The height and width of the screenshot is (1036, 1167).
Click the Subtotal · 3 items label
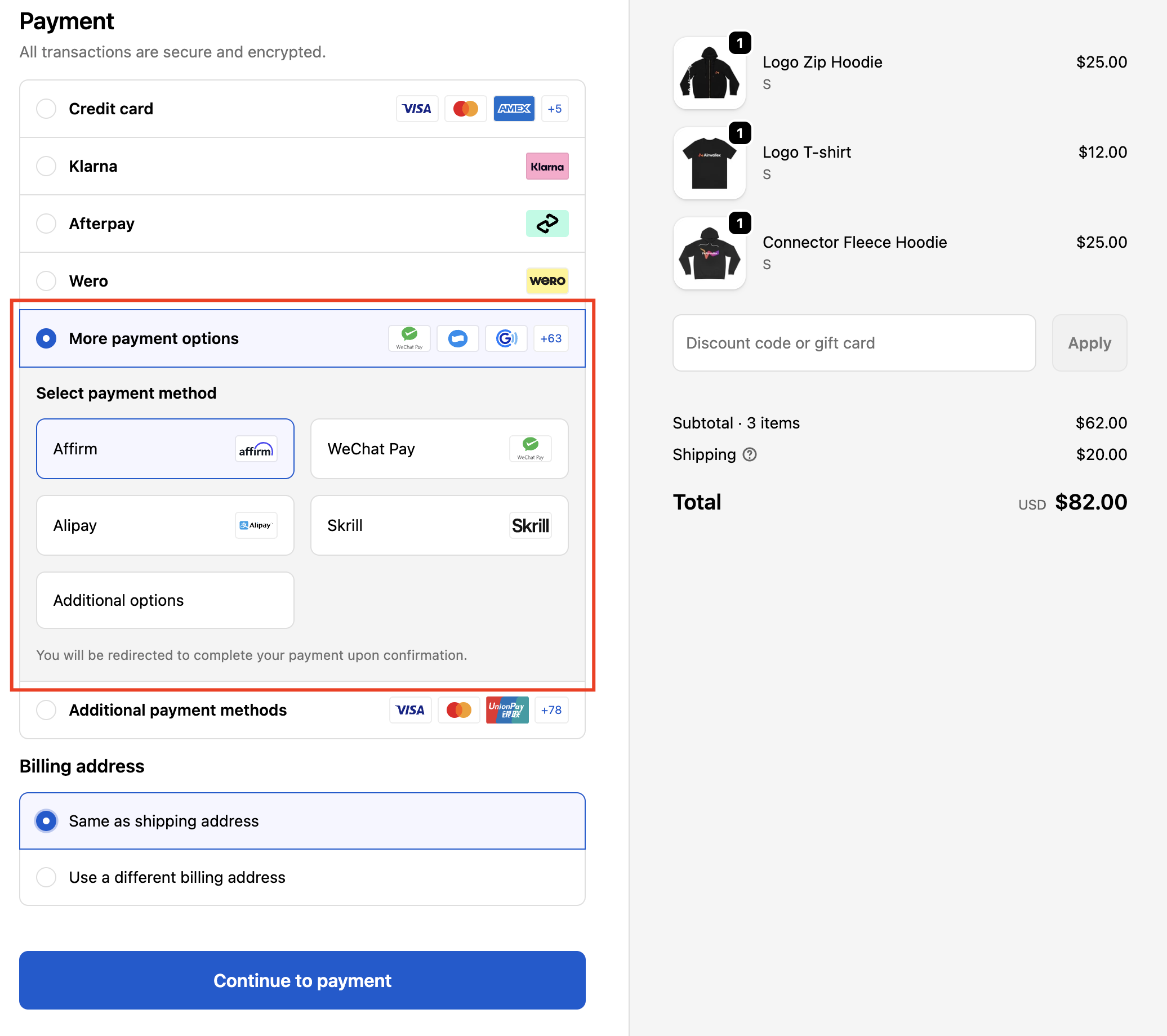coord(736,423)
